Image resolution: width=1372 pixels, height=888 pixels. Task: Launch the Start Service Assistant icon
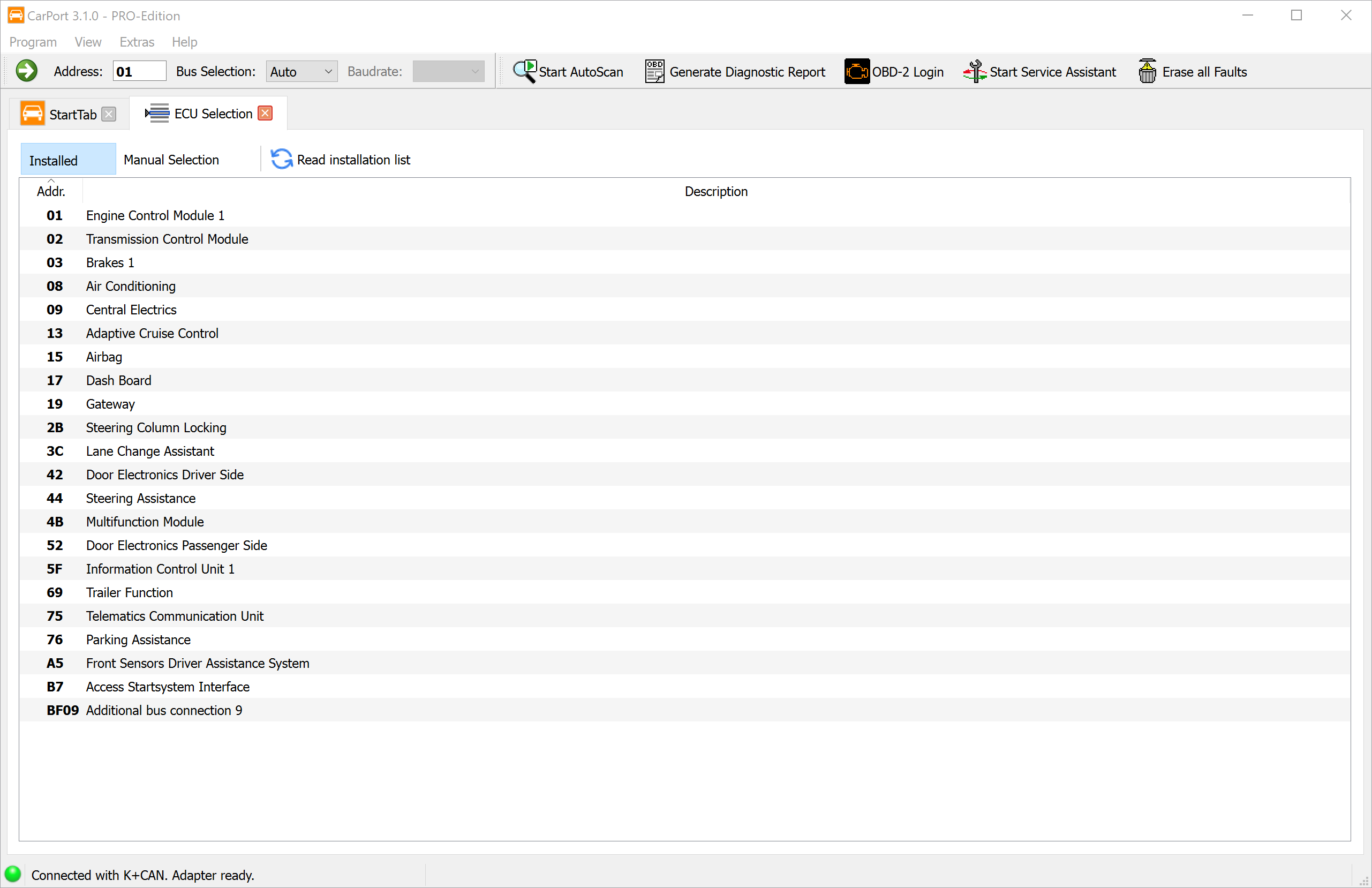point(974,71)
